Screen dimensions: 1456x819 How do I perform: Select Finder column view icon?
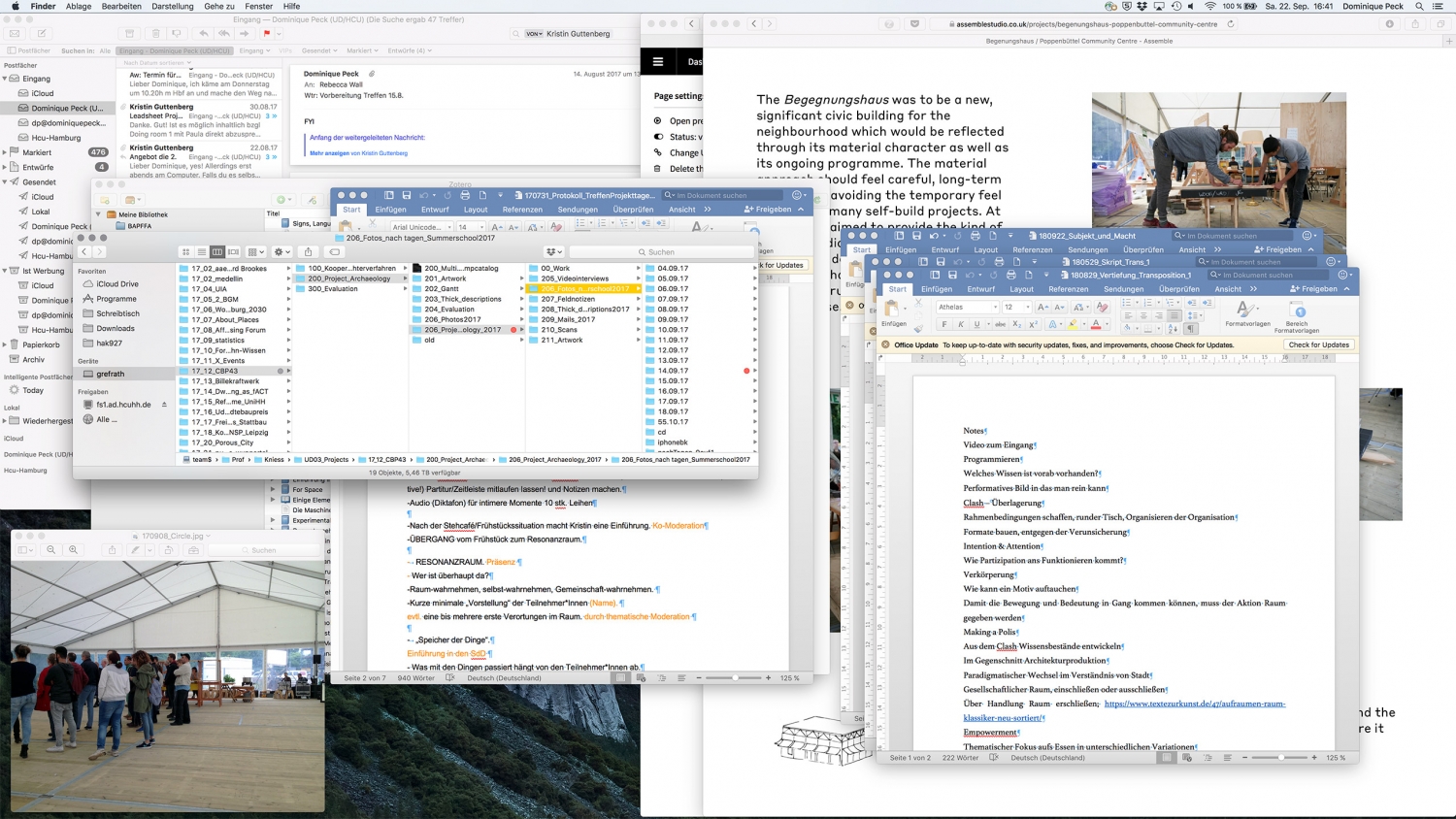[217, 252]
